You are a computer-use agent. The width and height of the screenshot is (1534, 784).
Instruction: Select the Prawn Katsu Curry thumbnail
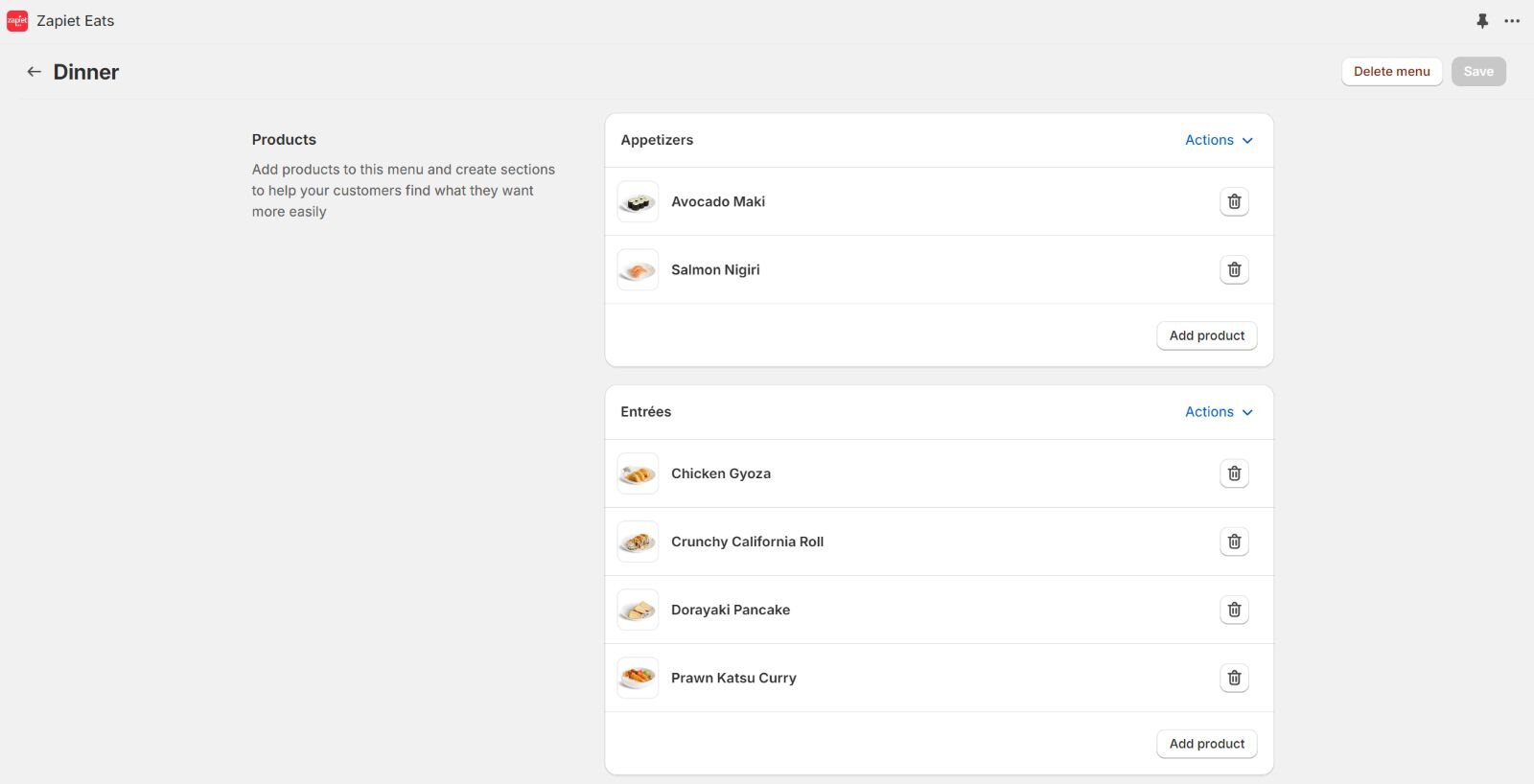[638, 678]
